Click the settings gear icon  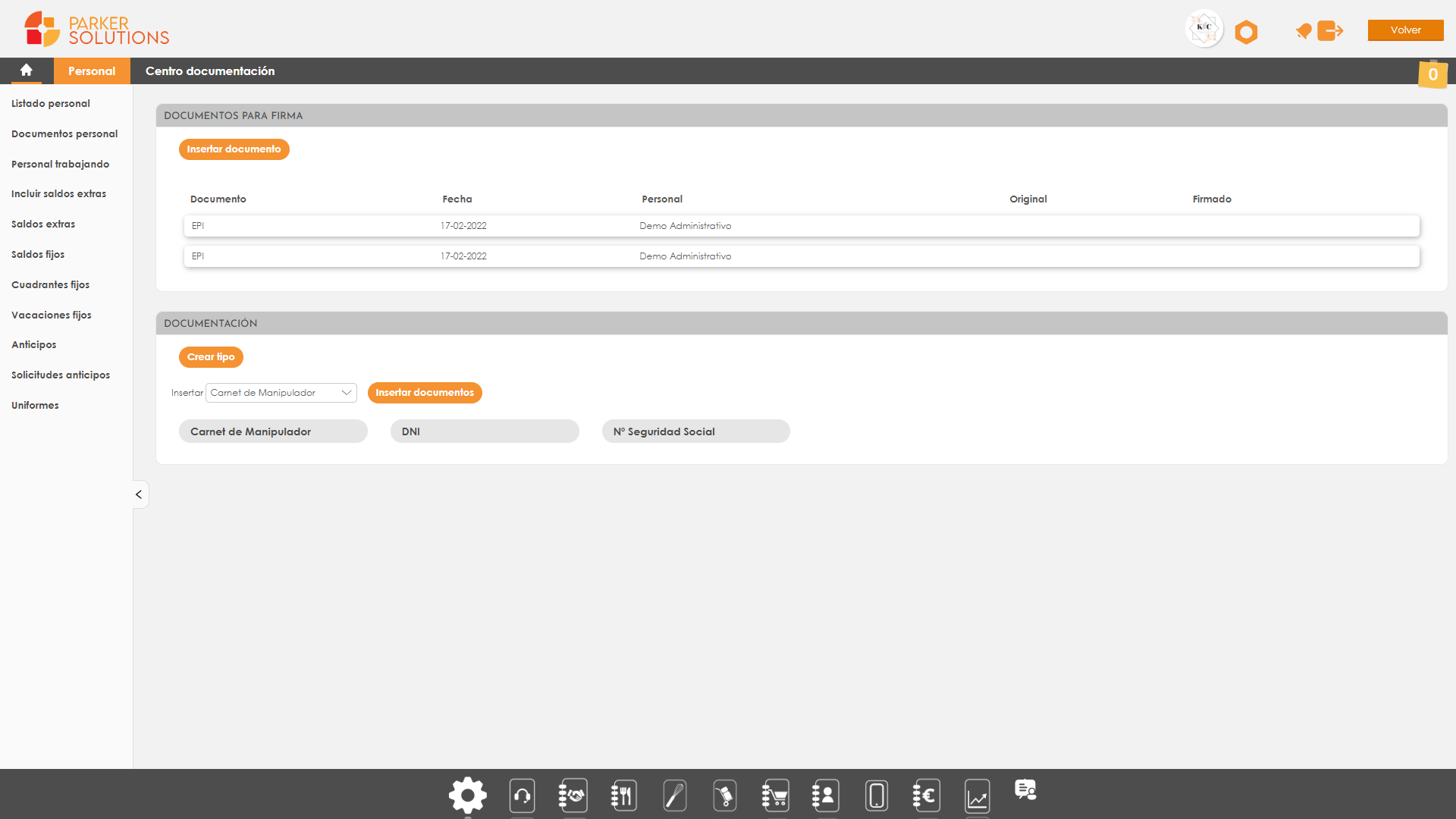[467, 793]
